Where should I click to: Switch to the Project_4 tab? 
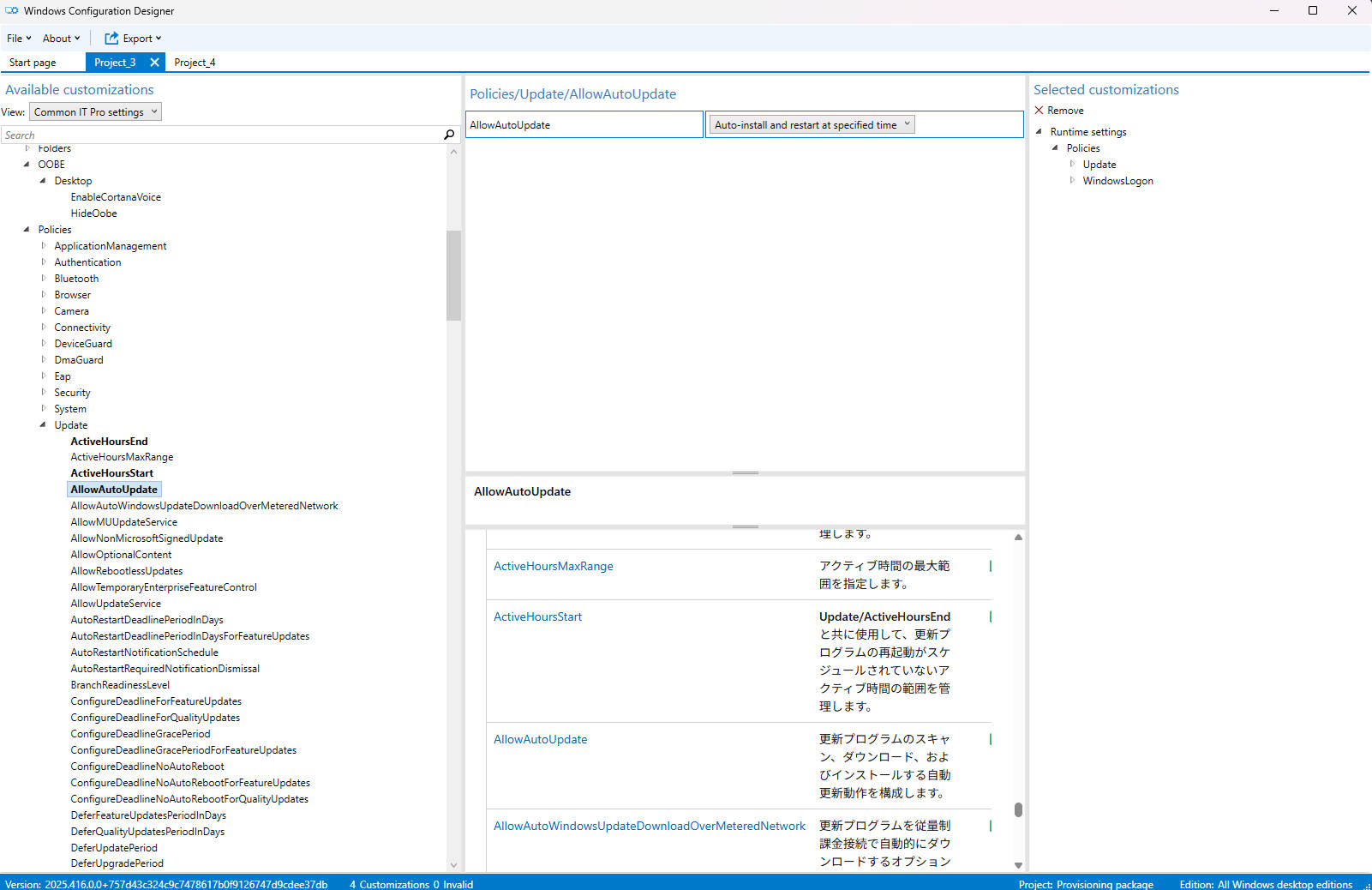point(195,63)
